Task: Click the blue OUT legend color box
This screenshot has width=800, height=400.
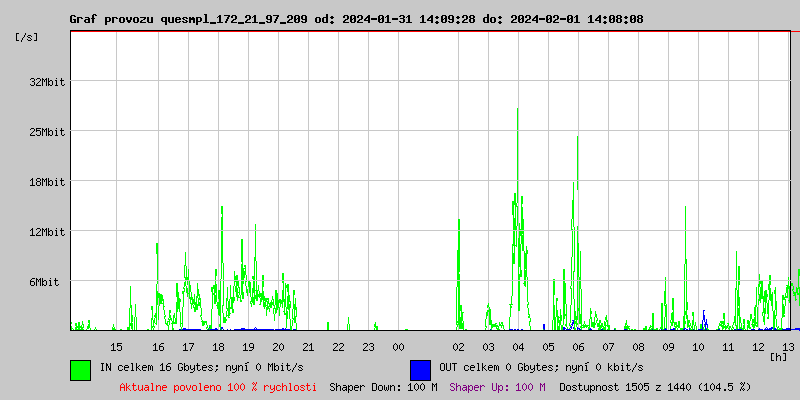Action: pos(420,369)
